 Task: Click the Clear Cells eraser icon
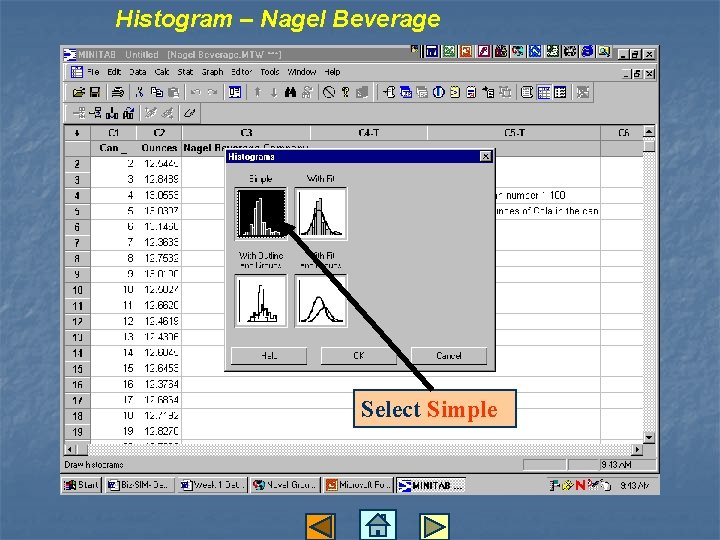pos(189,112)
